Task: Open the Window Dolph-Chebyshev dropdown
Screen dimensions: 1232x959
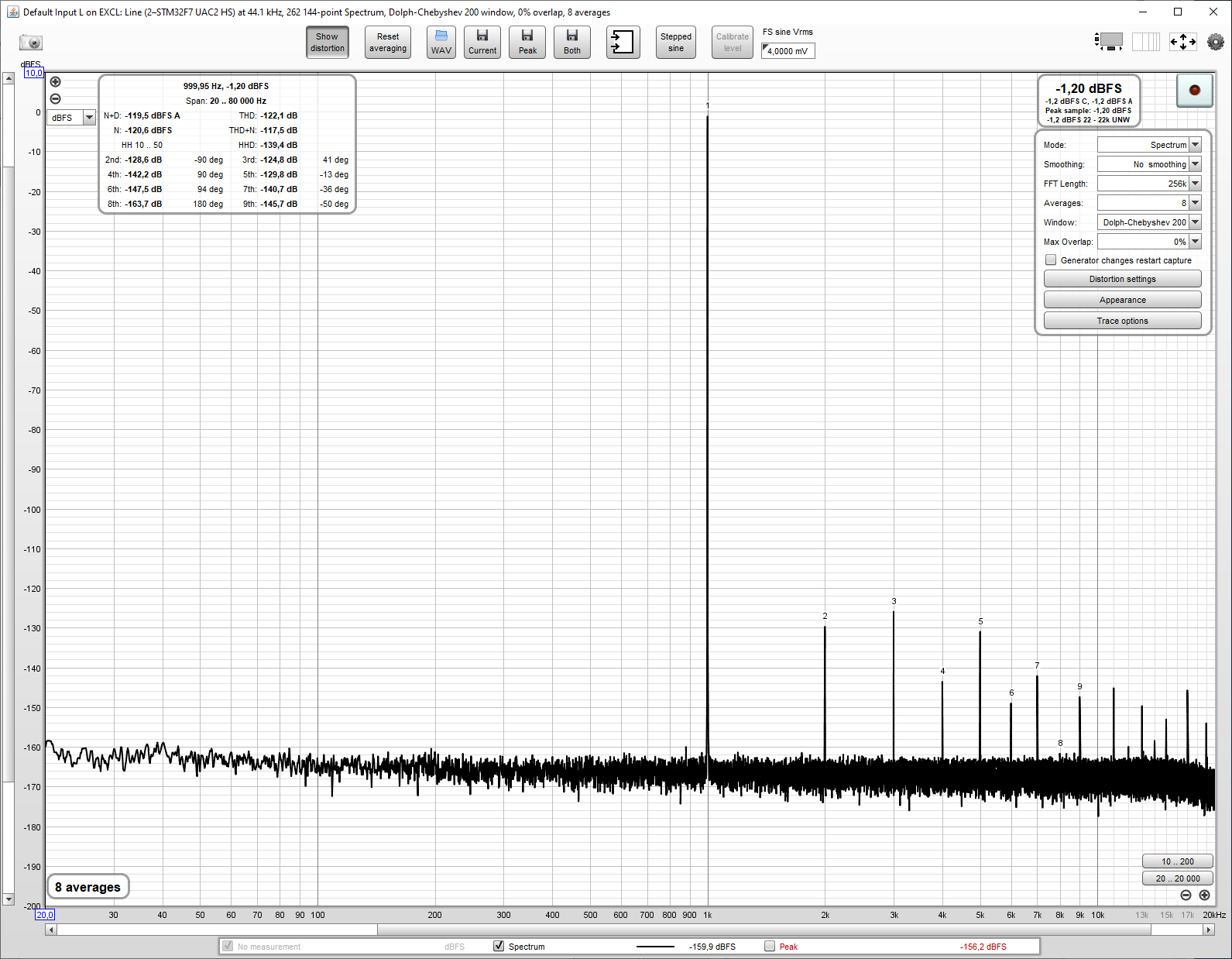Action: point(1149,222)
